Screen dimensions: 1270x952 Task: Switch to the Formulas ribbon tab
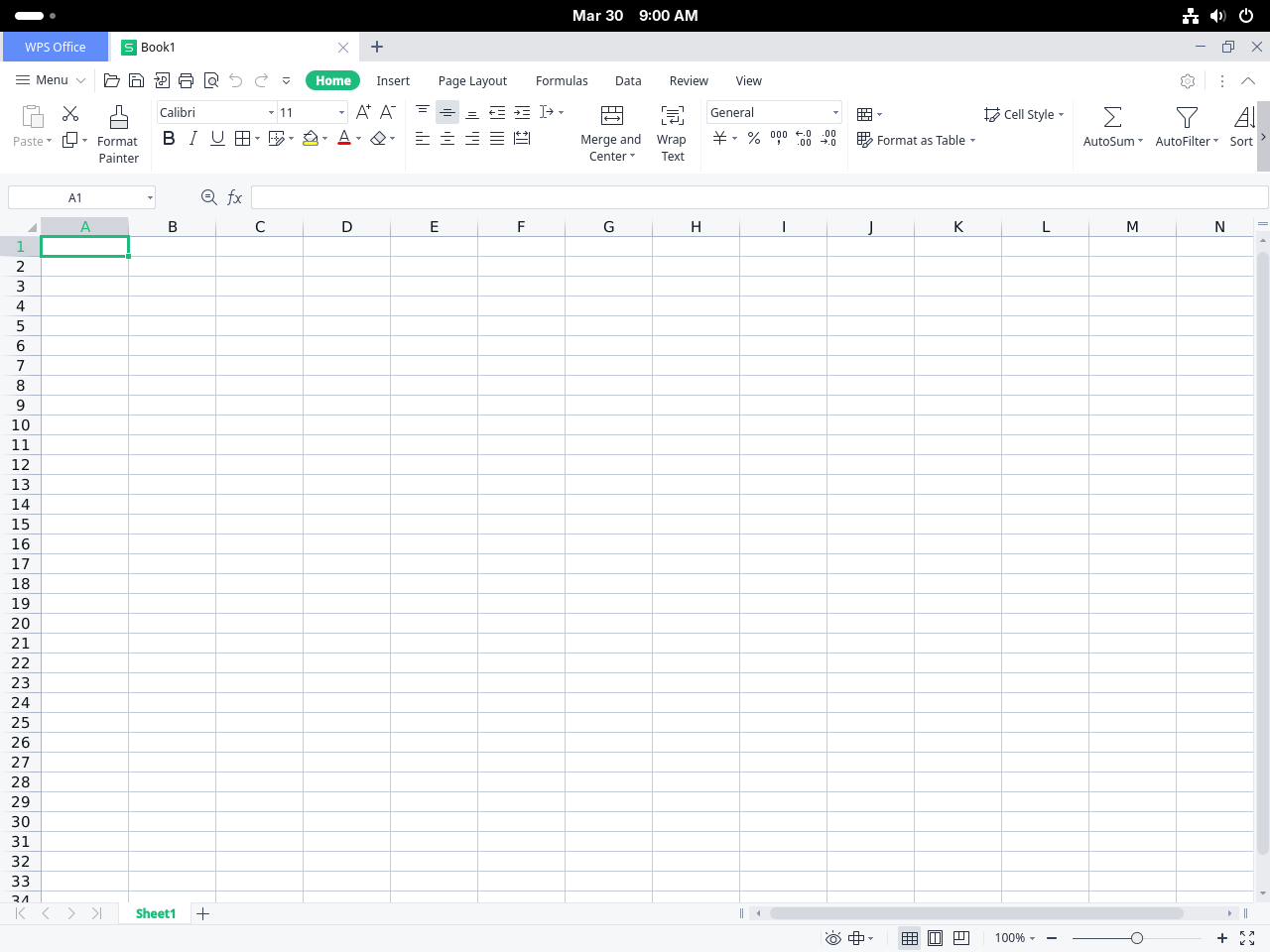point(562,80)
